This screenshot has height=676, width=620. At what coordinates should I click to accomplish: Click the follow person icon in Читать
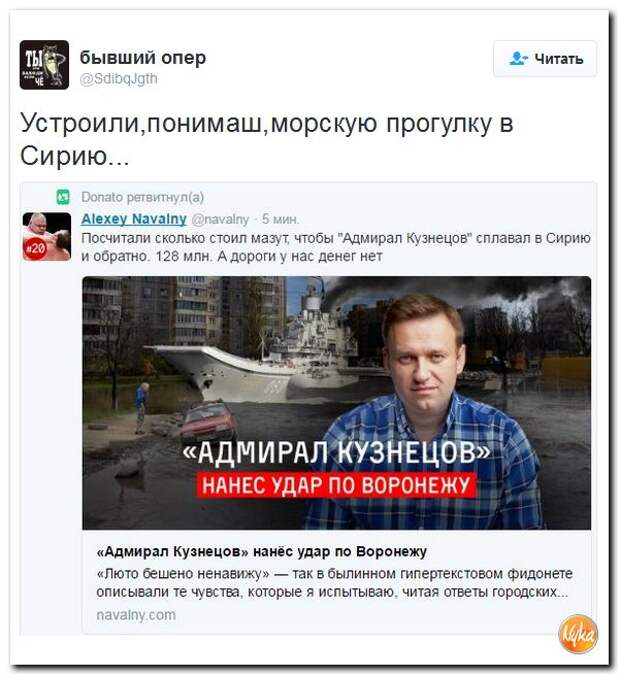point(518,59)
